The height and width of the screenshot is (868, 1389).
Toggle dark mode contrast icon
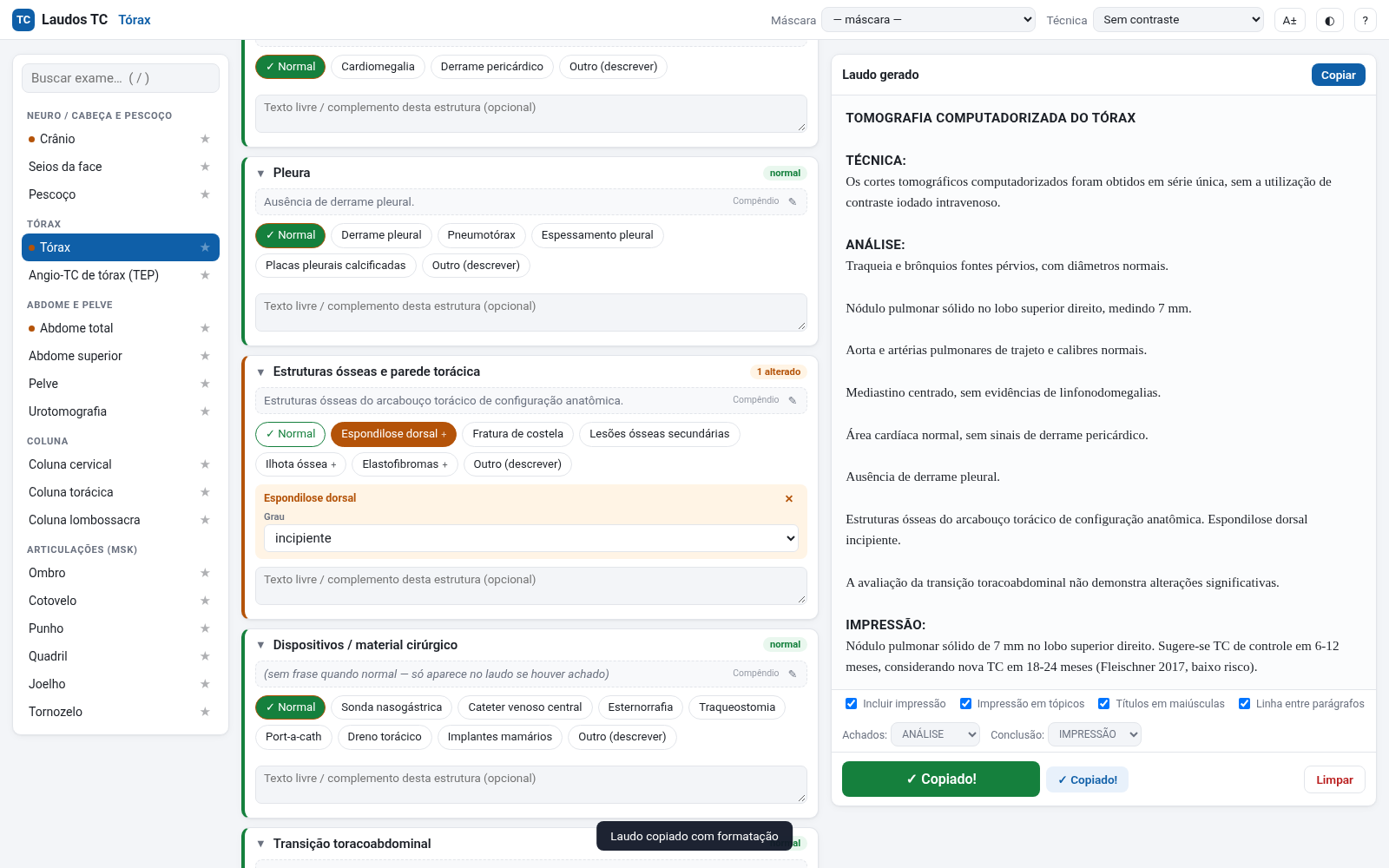tap(1329, 20)
